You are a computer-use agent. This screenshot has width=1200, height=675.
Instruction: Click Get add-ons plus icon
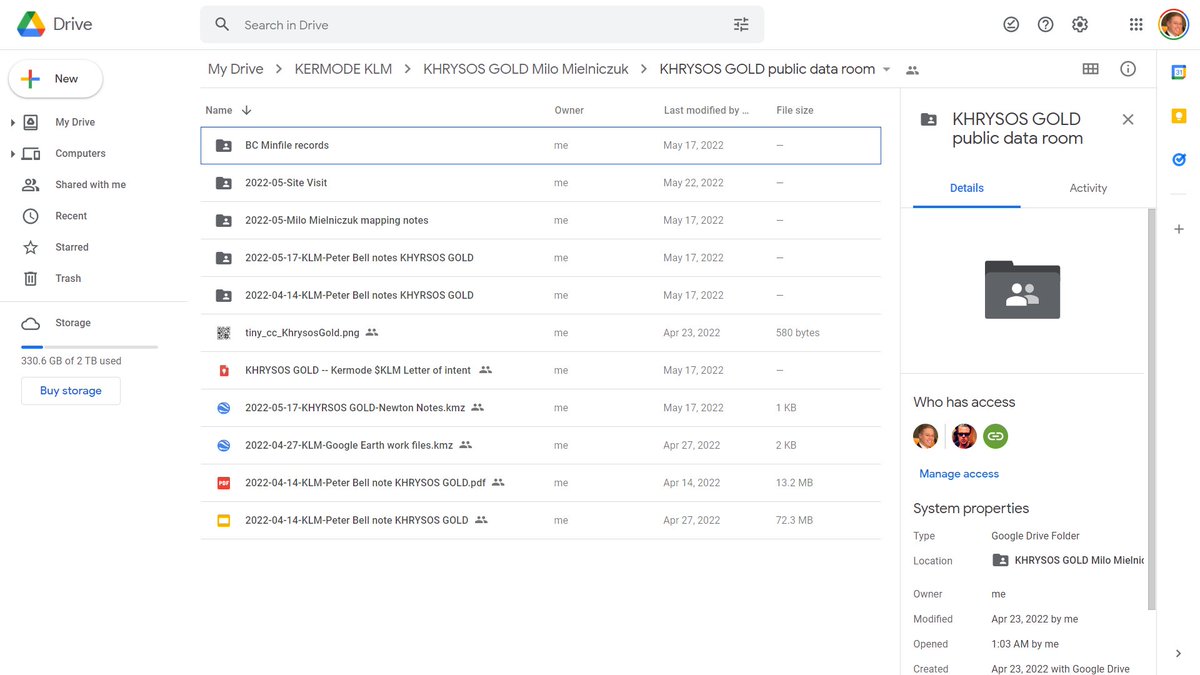point(1179,229)
